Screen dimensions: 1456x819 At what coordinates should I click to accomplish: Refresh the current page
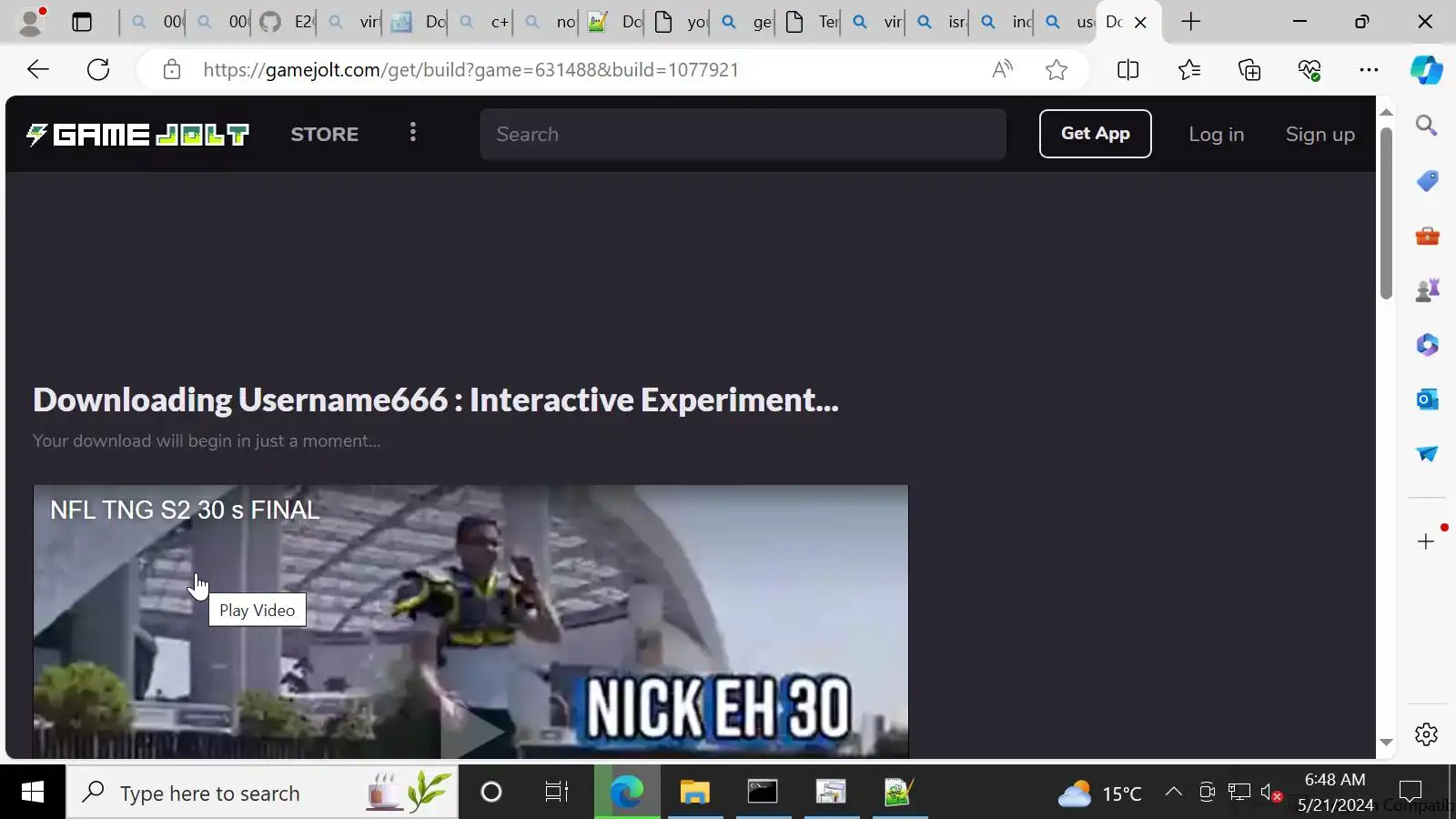click(x=98, y=69)
